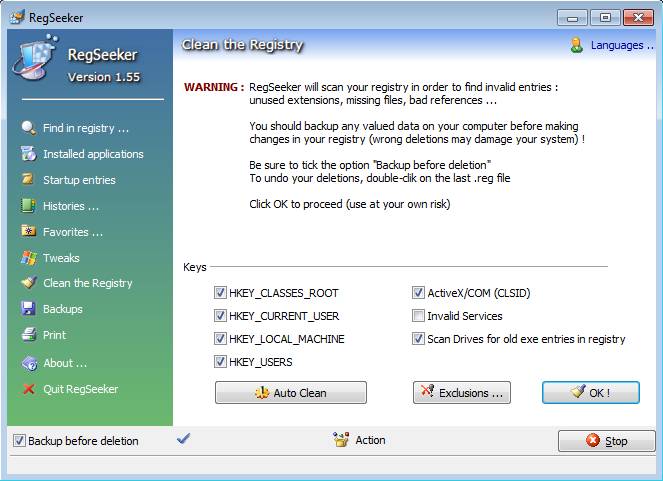Click the magnifier icon beside Find in registry
663x481 pixels.
click(x=29, y=128)
